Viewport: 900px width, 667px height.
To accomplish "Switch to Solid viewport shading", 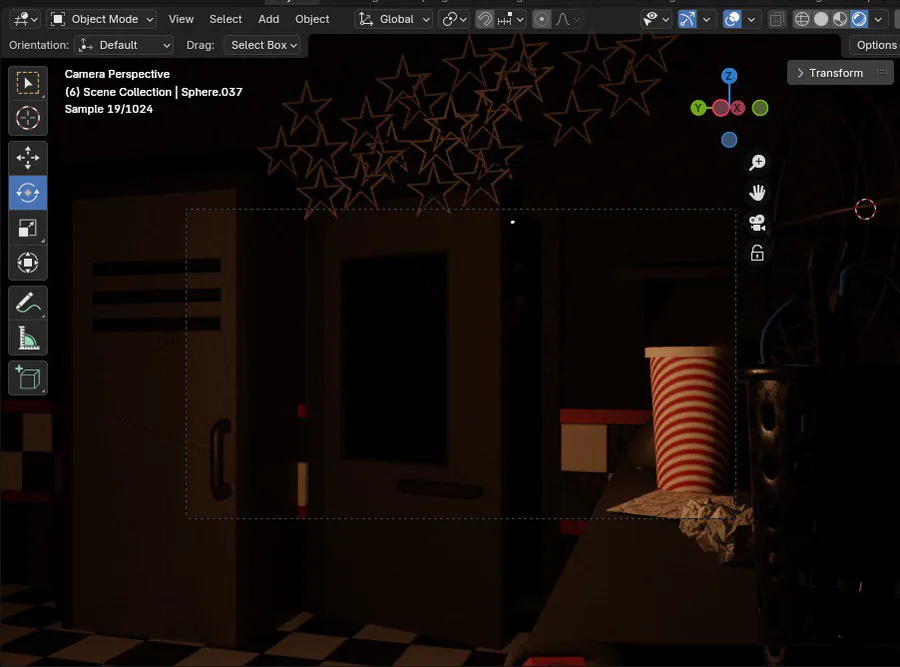I will click(x=821, y=20).
